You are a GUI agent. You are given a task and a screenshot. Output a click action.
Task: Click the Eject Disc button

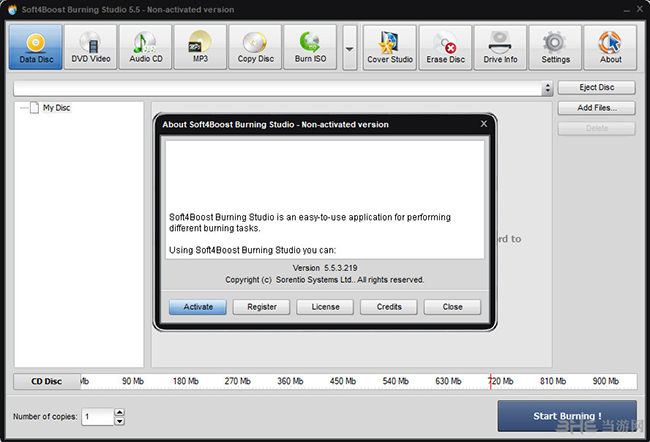click(x=597, y=87)
